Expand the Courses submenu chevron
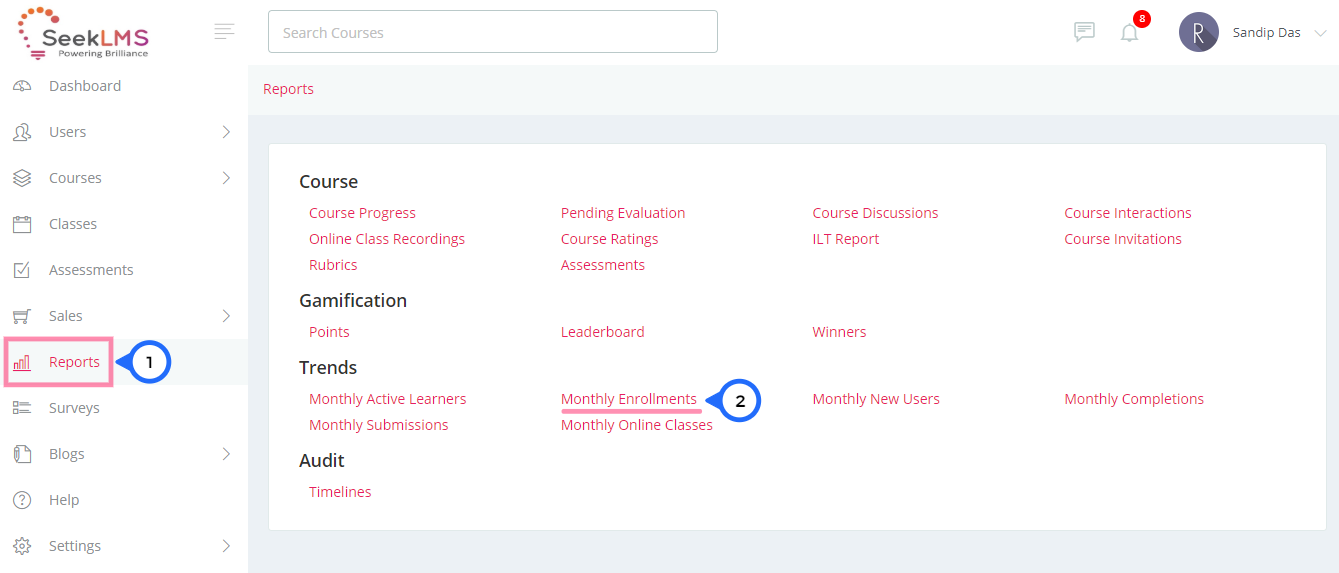 [226, 178]
